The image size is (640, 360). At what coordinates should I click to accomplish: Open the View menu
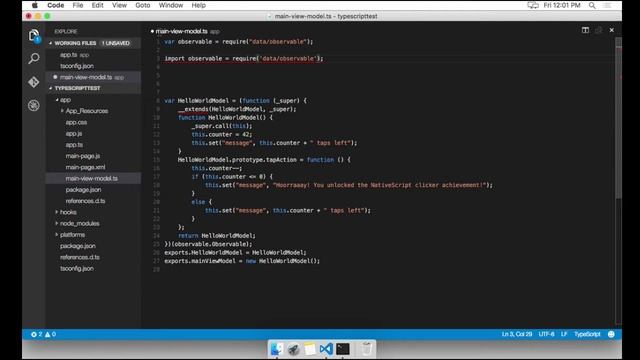pyautogui.click(x=119, y=5)
